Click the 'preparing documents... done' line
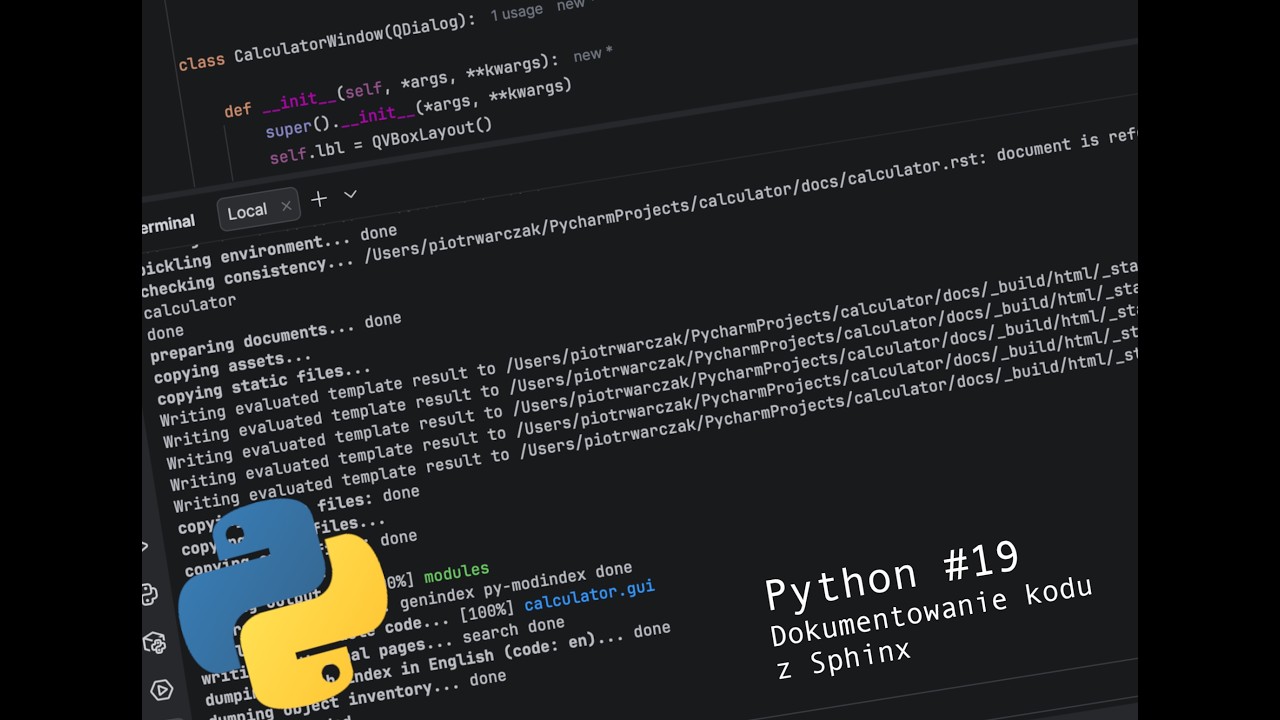1280x720 pixels. tap(275, 338)
